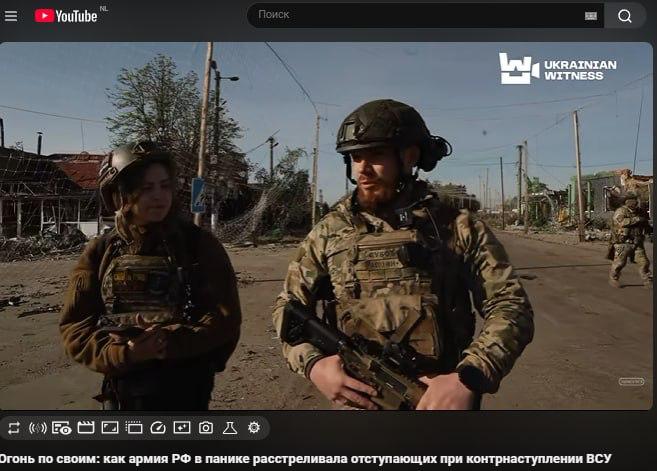Open the playback speed gauge icon
The image size is (657, 471).
[158, 428]
